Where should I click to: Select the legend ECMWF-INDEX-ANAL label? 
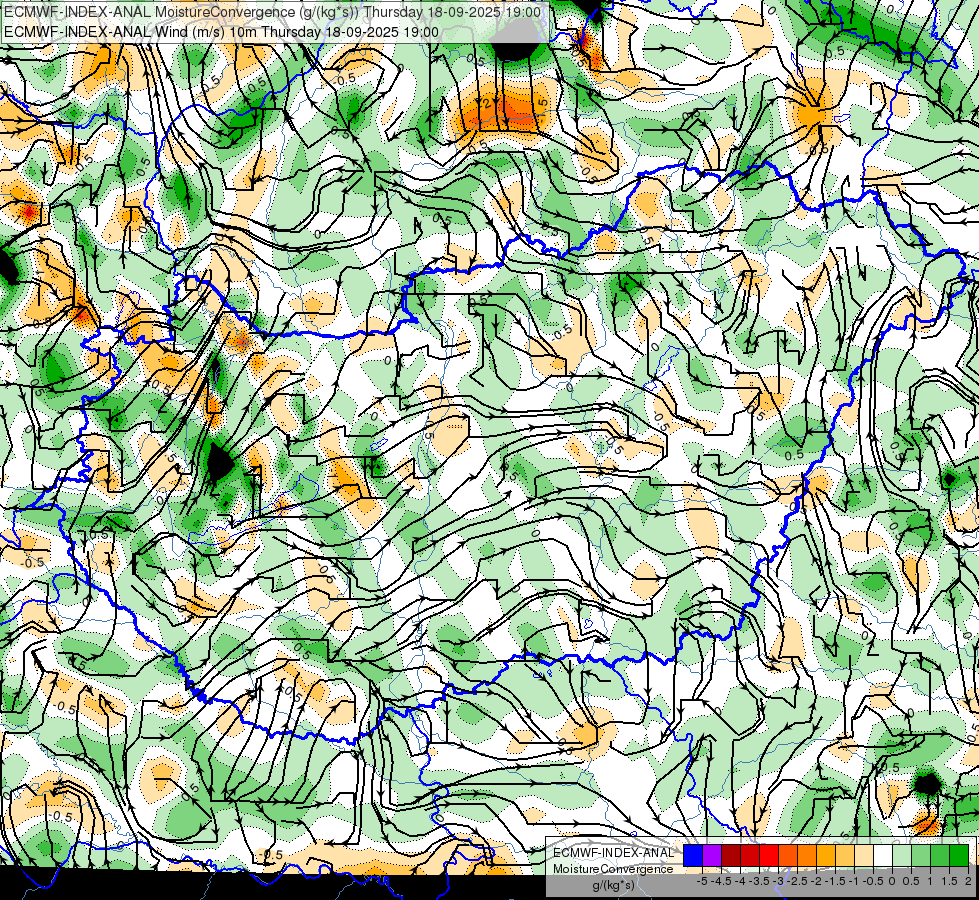(614, 853)
